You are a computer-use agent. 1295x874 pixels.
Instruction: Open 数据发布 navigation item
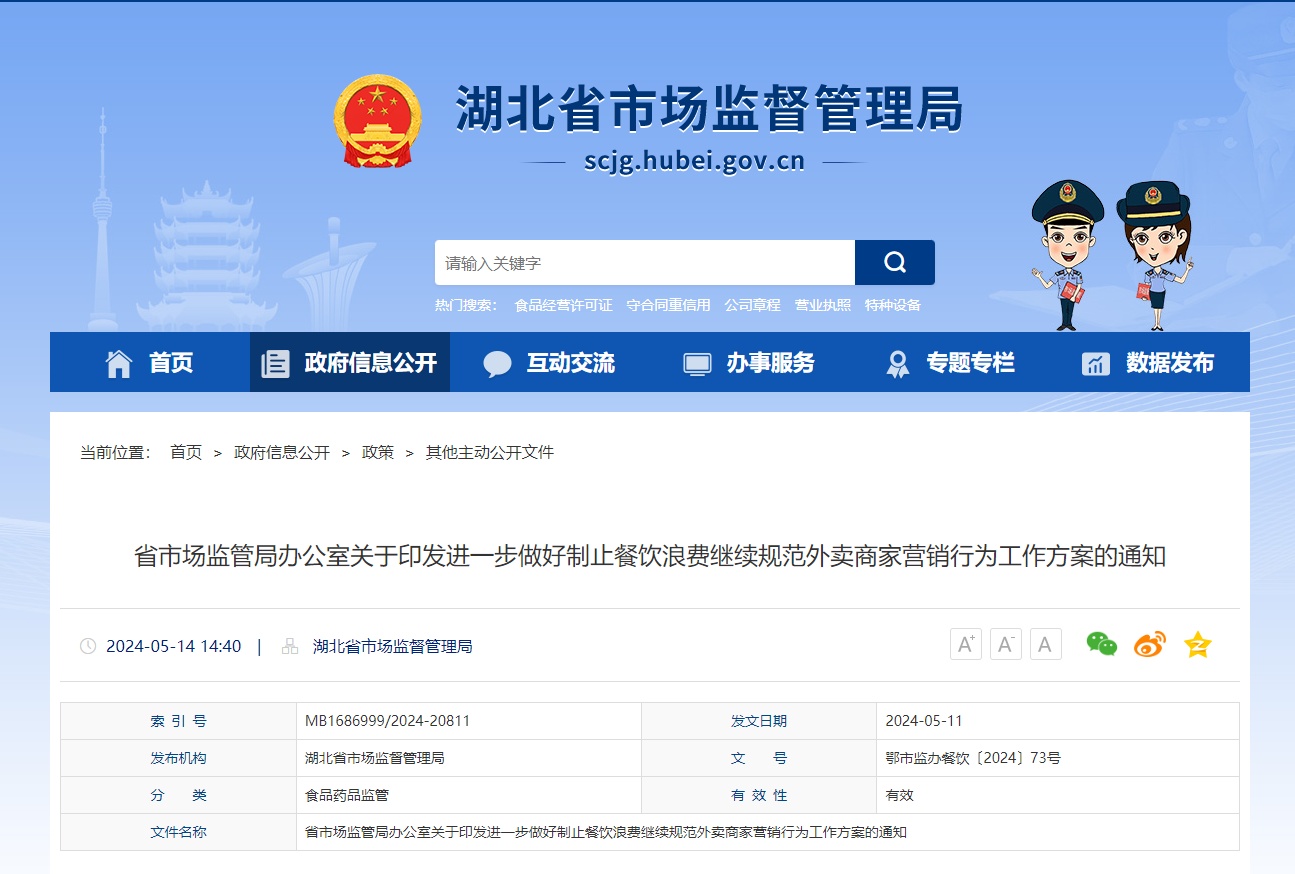pos(1150,363)
